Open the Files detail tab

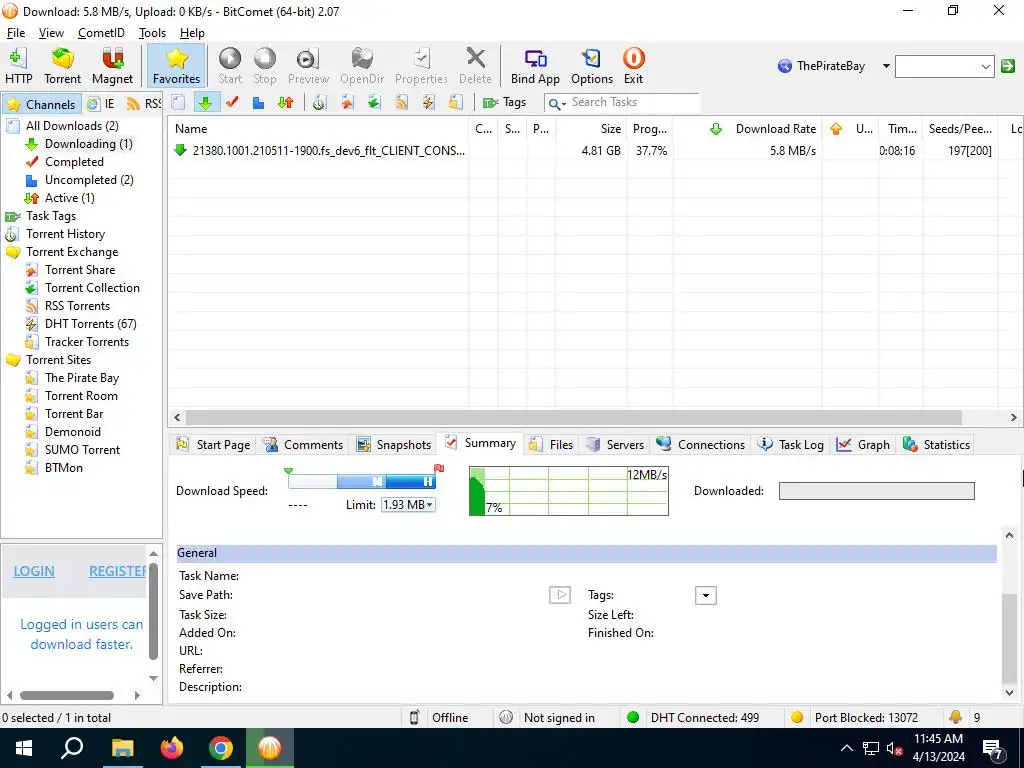(x=552, y=445)
